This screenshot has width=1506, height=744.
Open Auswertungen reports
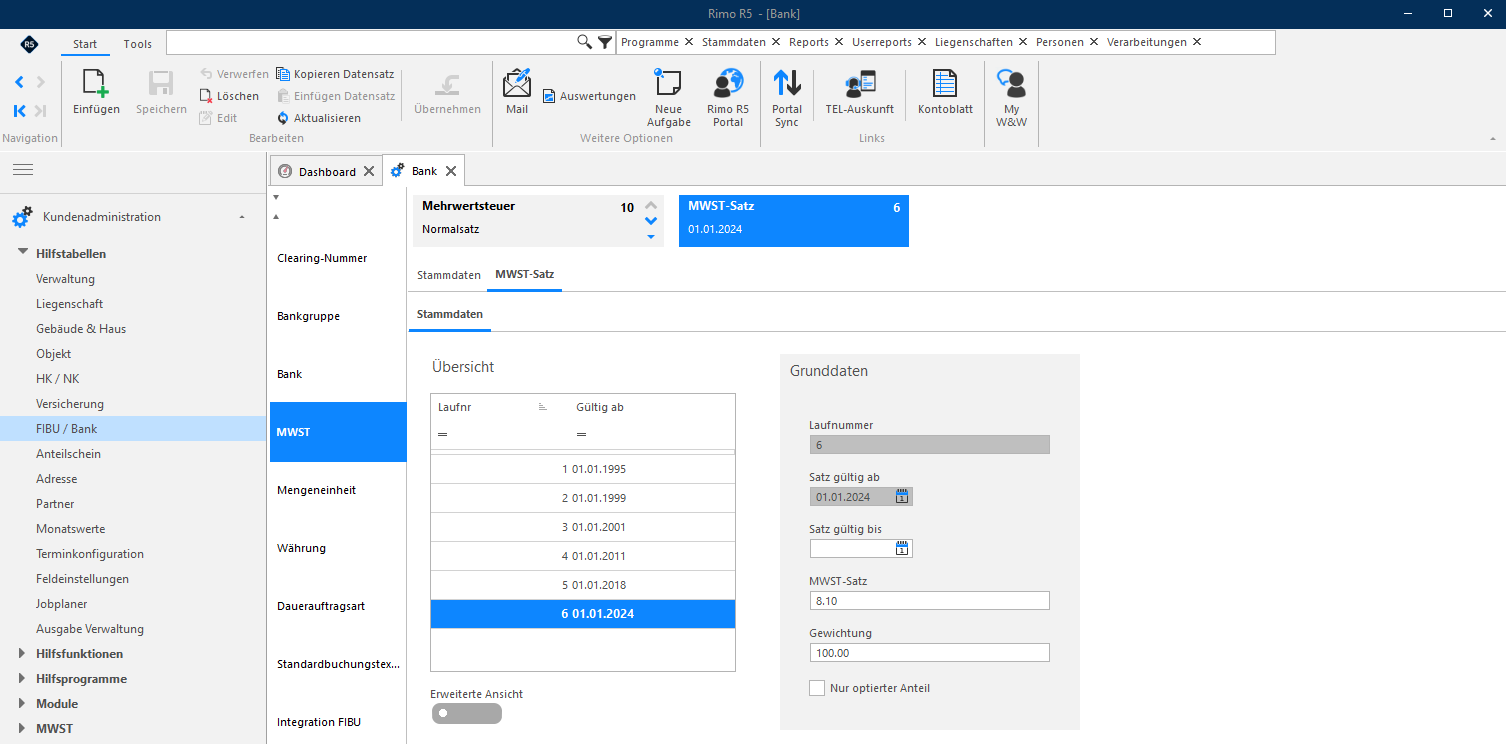(x=589, y=96)
